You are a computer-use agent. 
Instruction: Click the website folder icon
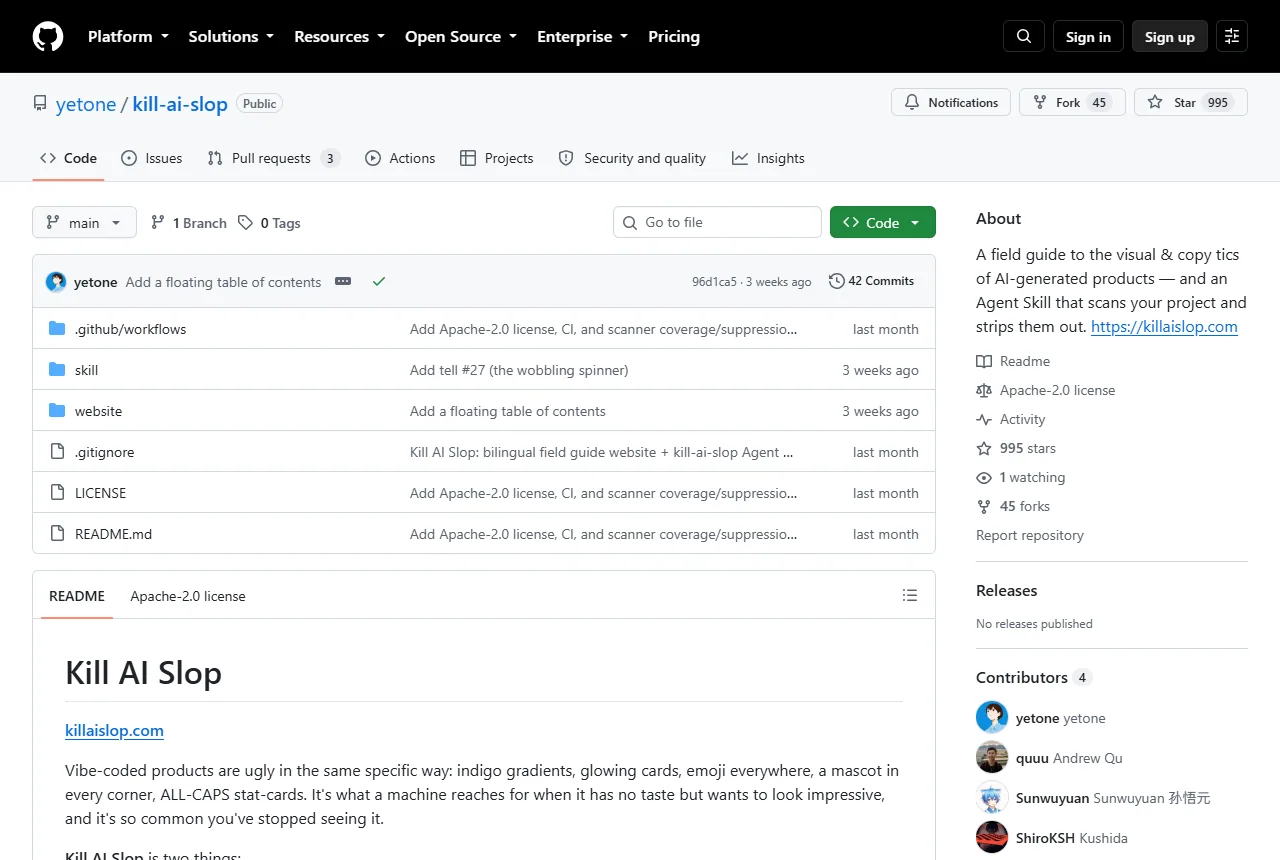tap(57, 411)
